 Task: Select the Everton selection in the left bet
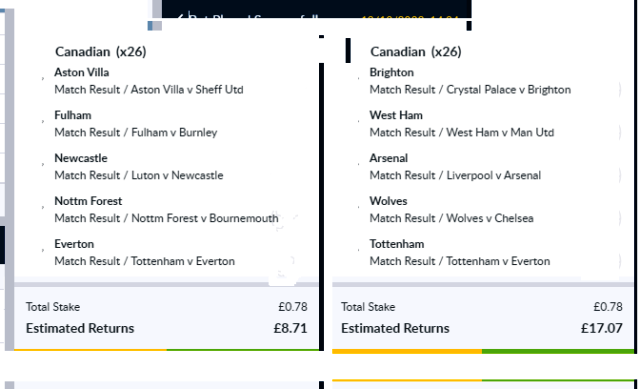click(74, 244)
